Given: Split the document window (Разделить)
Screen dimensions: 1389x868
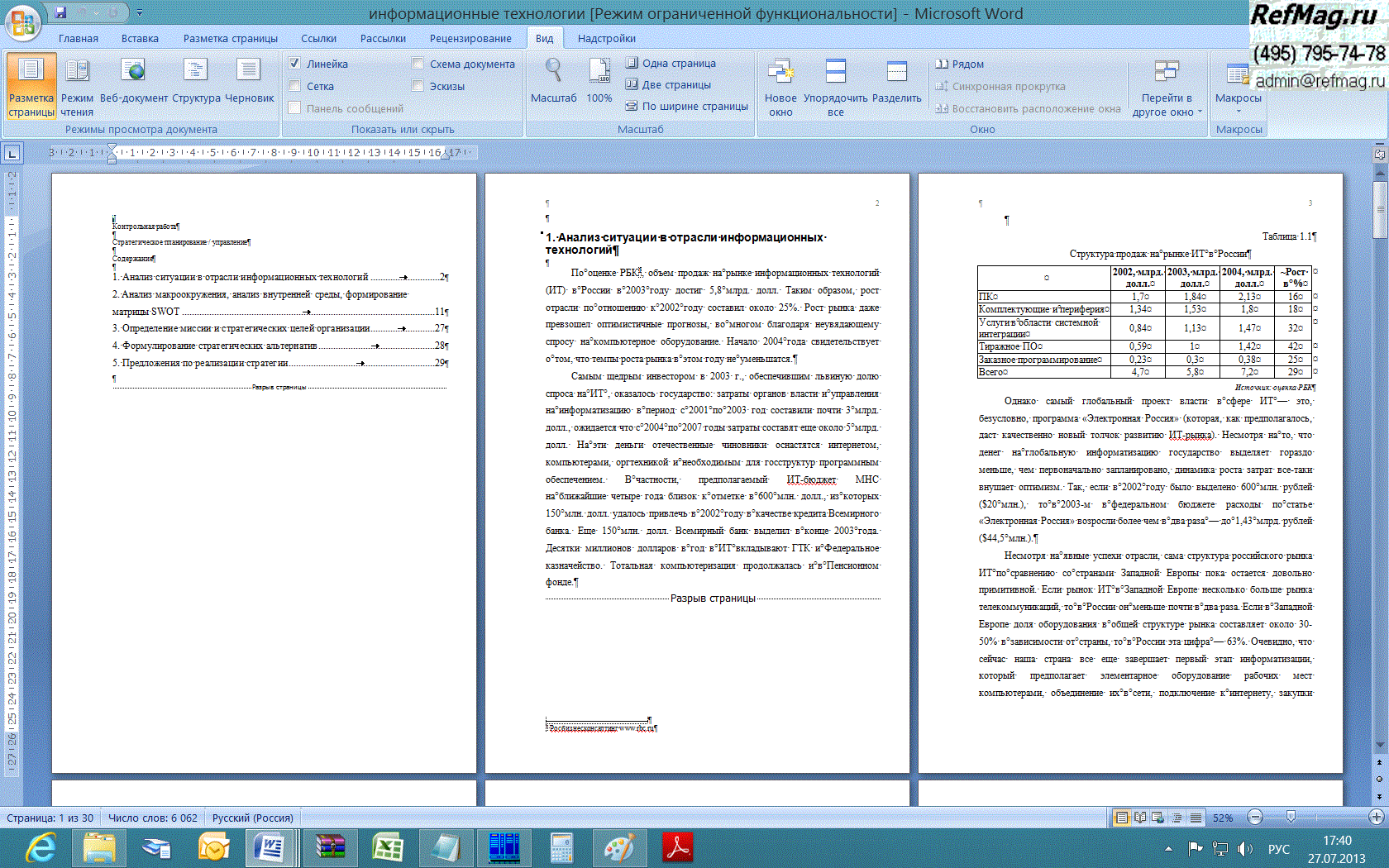Looking at the screenshot, I should click(896, 87).
